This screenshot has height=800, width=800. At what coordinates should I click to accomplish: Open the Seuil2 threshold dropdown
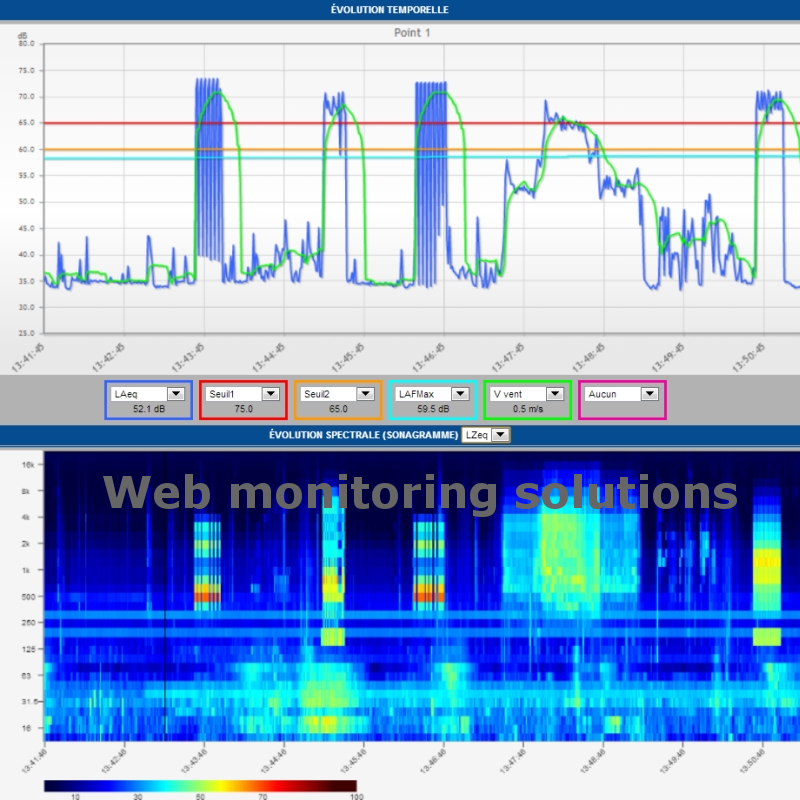[364, 393]
